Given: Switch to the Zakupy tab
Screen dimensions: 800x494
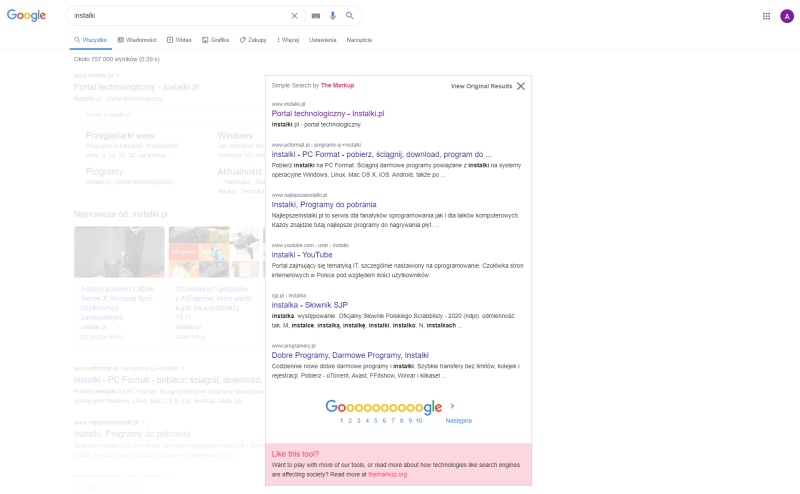Looking at the screenshot, I should click(253, 40).
